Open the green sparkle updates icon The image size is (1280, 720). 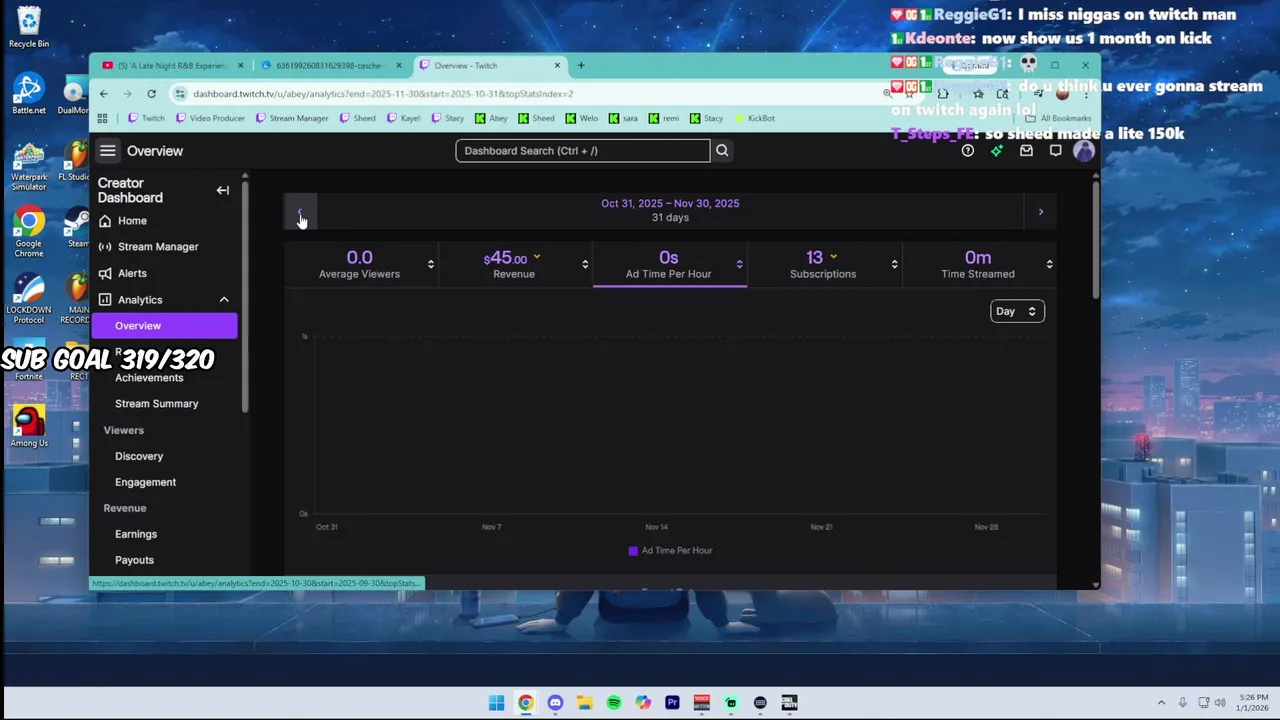pyautogui.click(x=996, y=151)
